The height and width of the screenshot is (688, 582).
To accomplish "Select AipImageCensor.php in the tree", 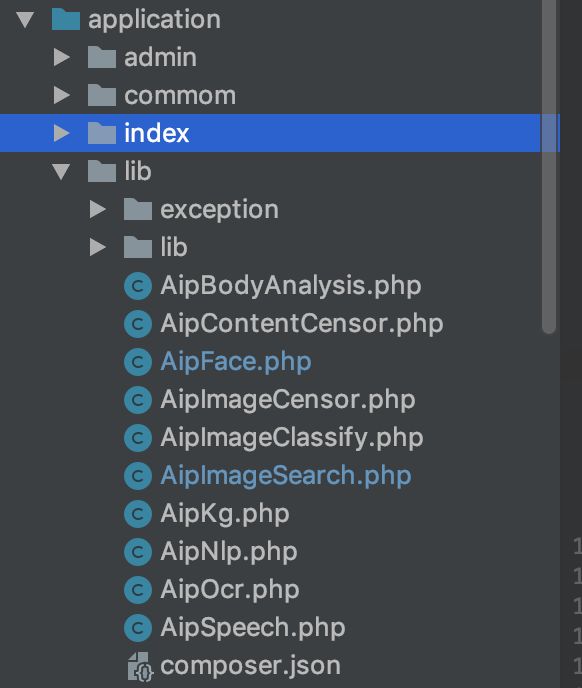I will [x=287, y=400].
